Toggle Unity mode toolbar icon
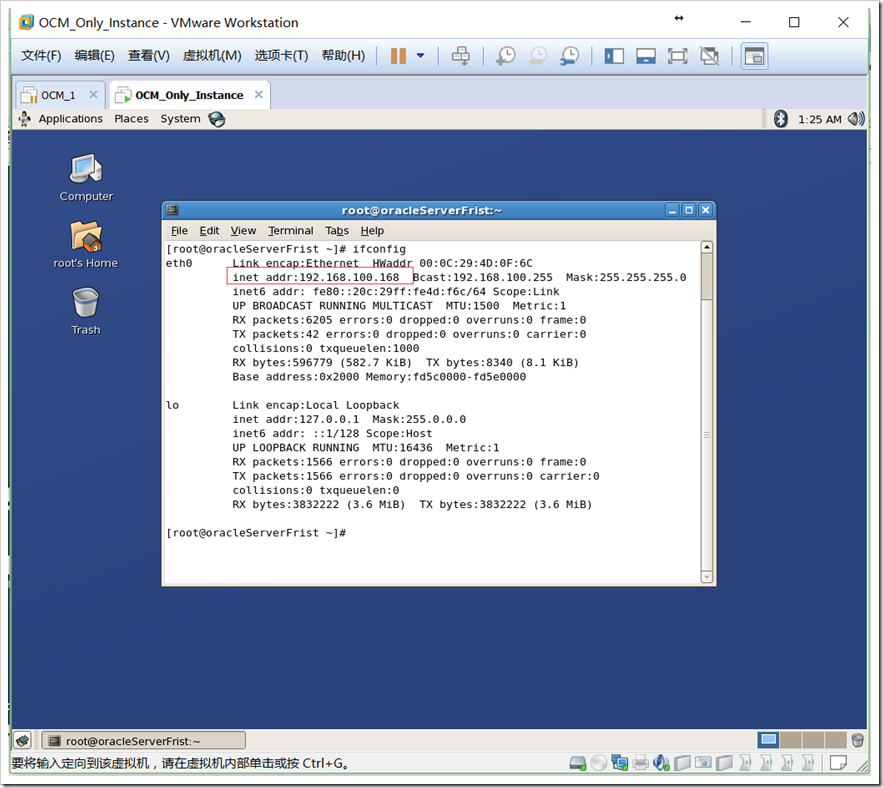This screenshot has width=883, height=788. pos(710,56)
